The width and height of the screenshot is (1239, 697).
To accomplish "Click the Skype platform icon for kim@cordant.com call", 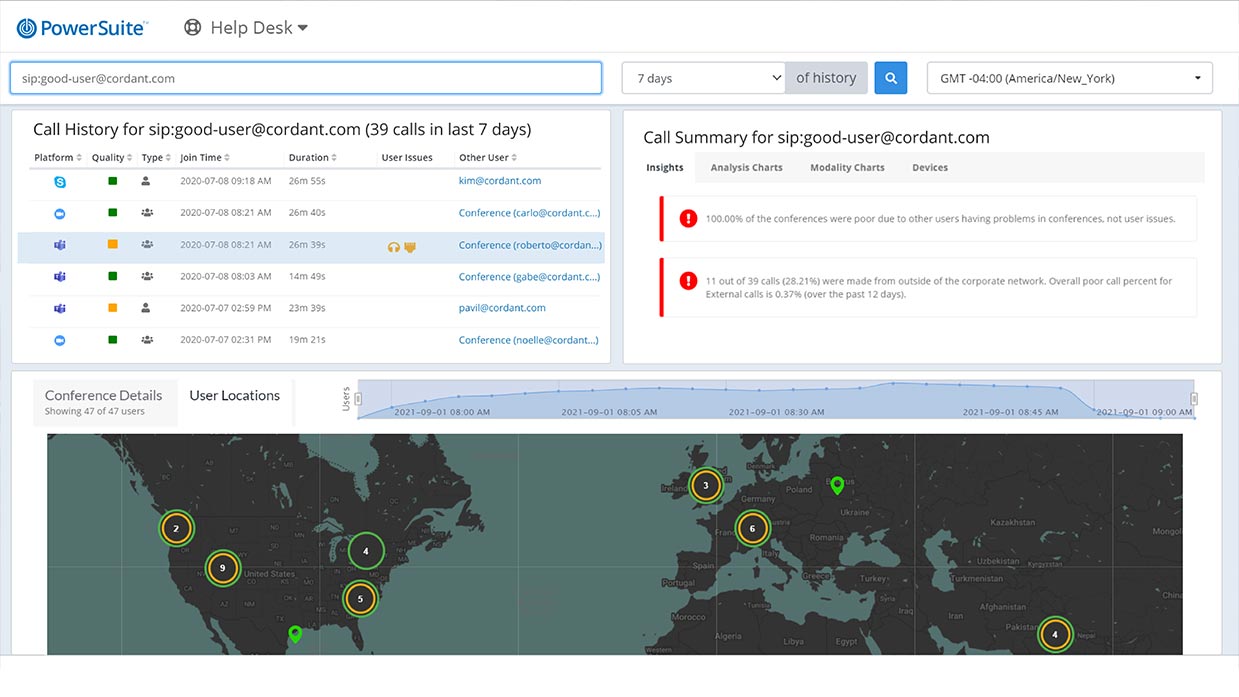I will tap(60, 182).
